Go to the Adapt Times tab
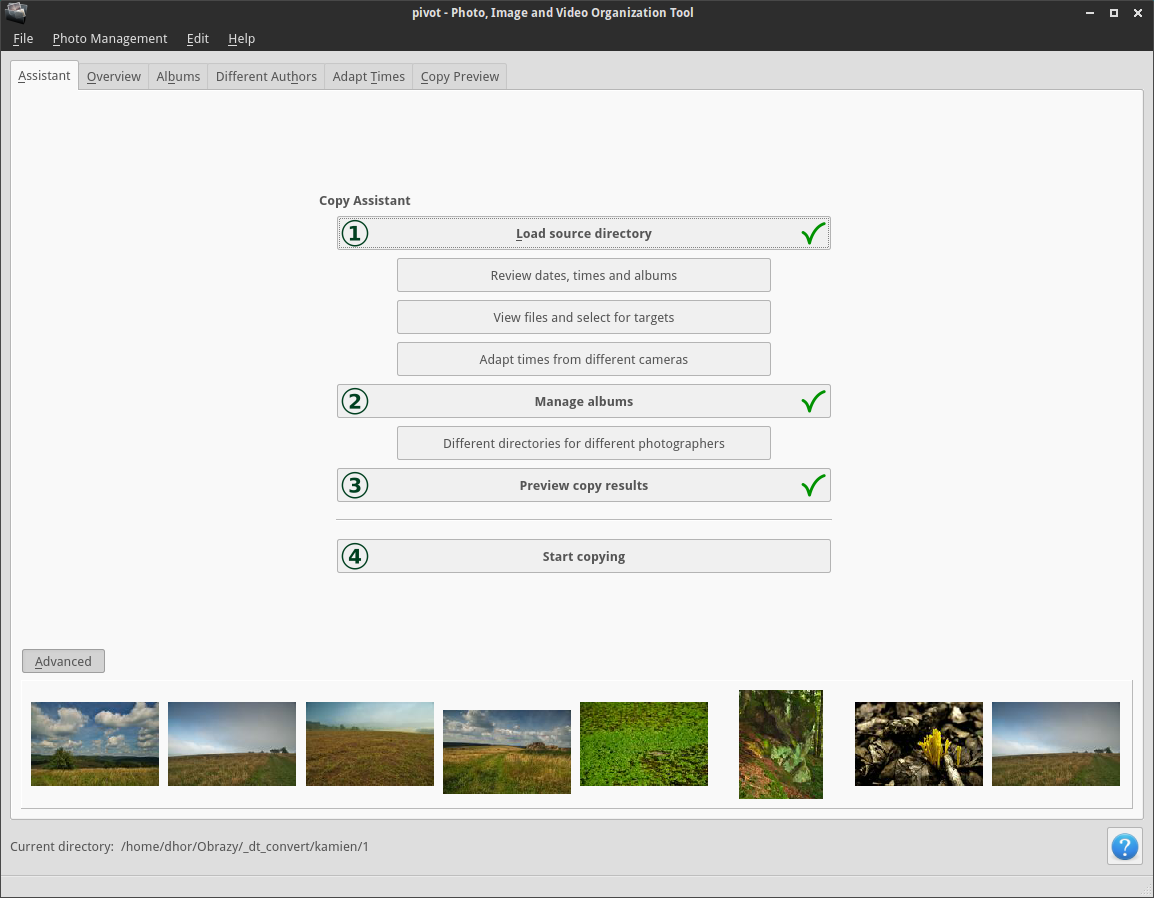This screenshot has width=1154, height=898. point(369,77)
